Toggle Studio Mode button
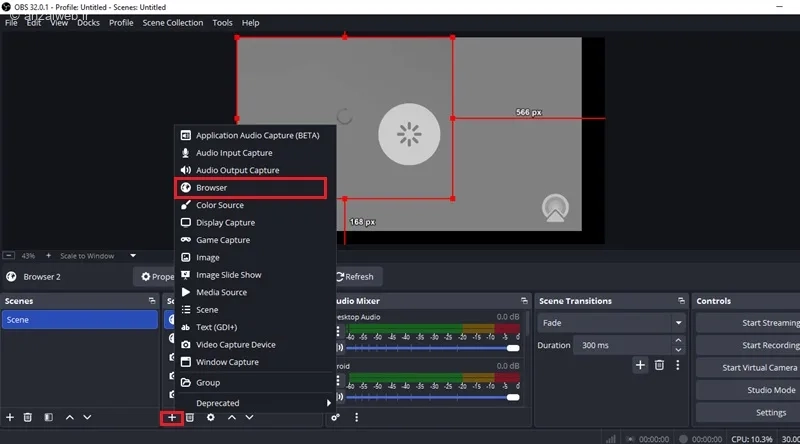Image resolution: width=800 pixels, height=444 pixels. point(748,390)
